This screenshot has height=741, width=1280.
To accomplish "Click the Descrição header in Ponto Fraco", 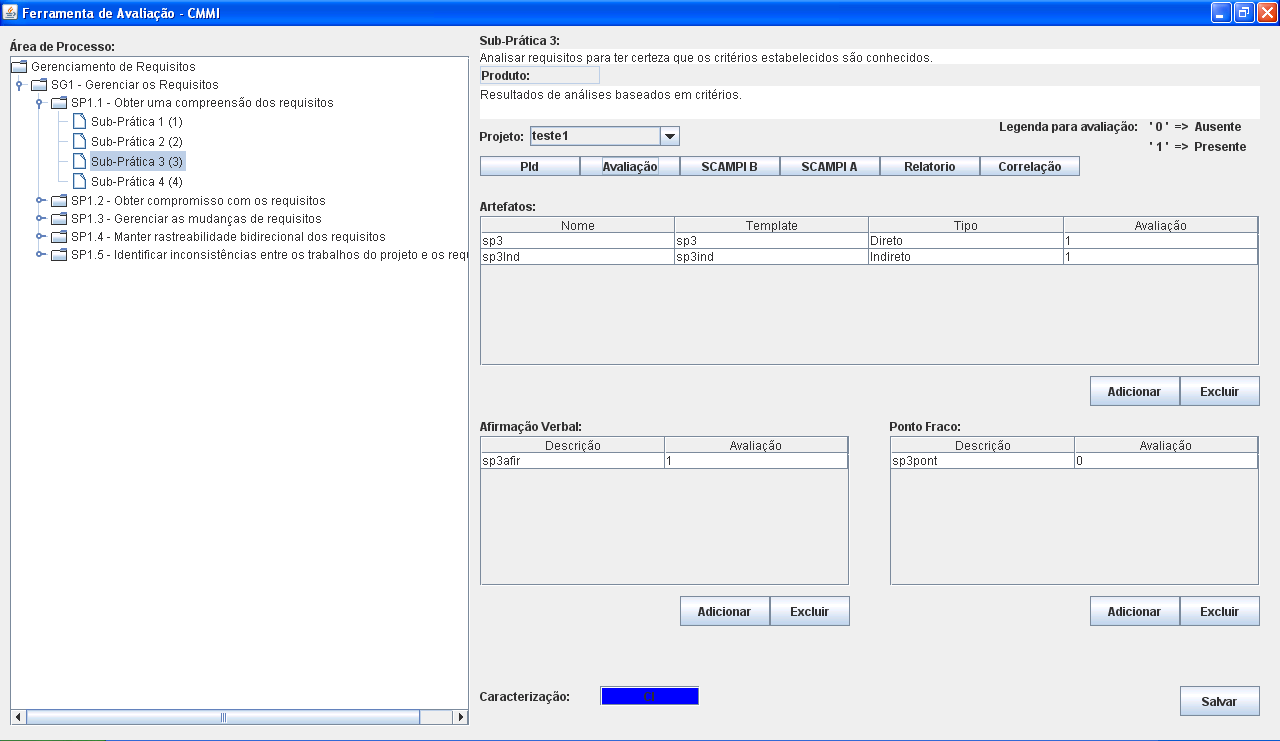I will [x=983, y=445].
